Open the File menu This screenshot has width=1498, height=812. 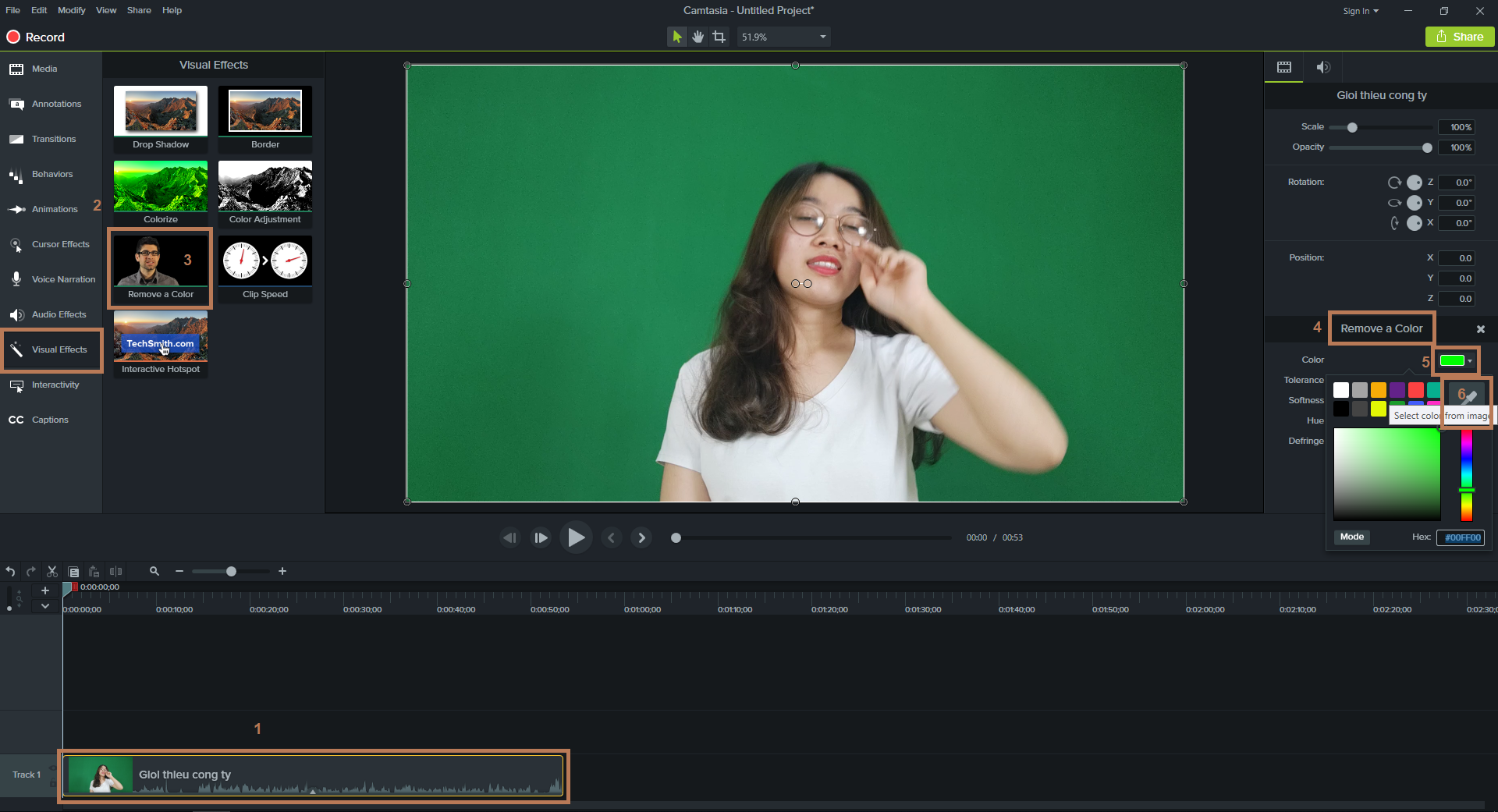coord(13,10)
